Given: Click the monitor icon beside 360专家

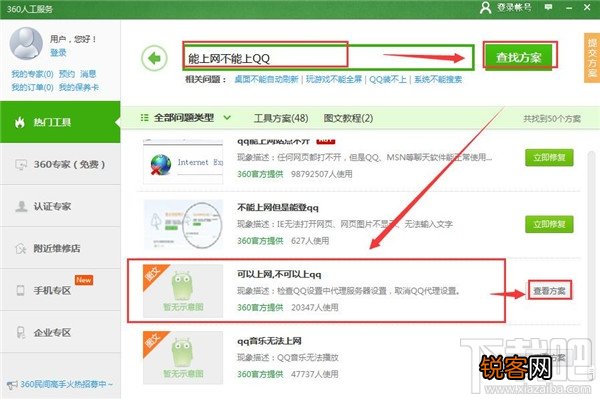Looking at the screenshot, I should pos(21,164).
